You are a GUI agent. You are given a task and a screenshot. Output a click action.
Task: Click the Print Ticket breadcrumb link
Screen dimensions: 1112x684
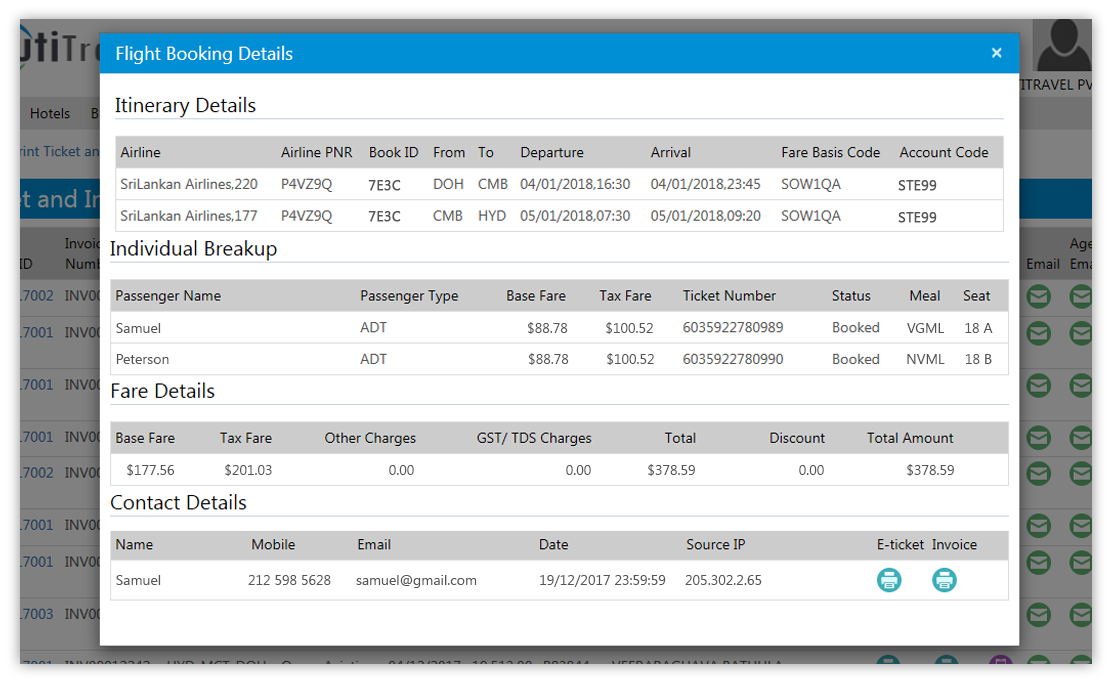tap(60, 152)
